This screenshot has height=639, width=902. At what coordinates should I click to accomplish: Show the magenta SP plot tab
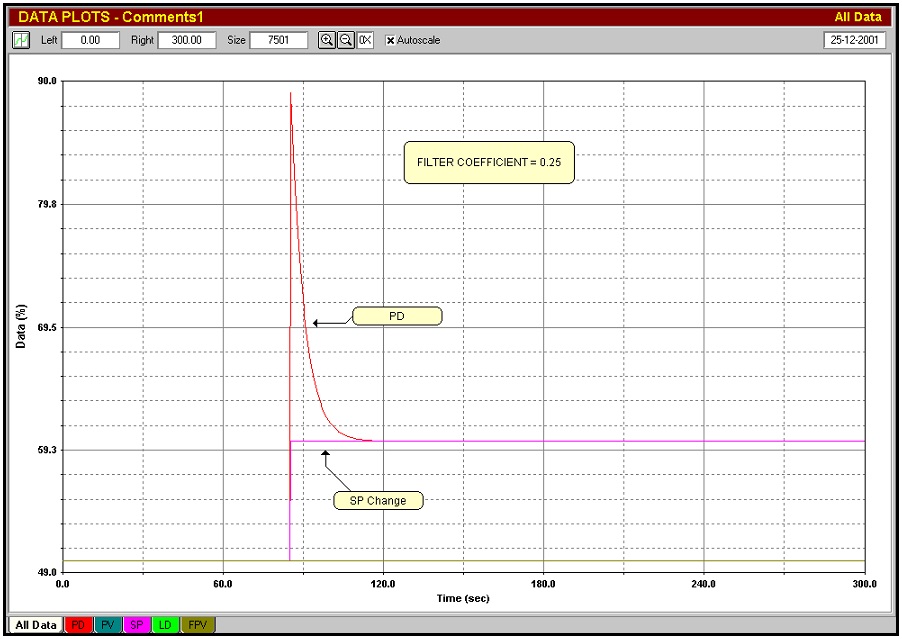[136, 624]
